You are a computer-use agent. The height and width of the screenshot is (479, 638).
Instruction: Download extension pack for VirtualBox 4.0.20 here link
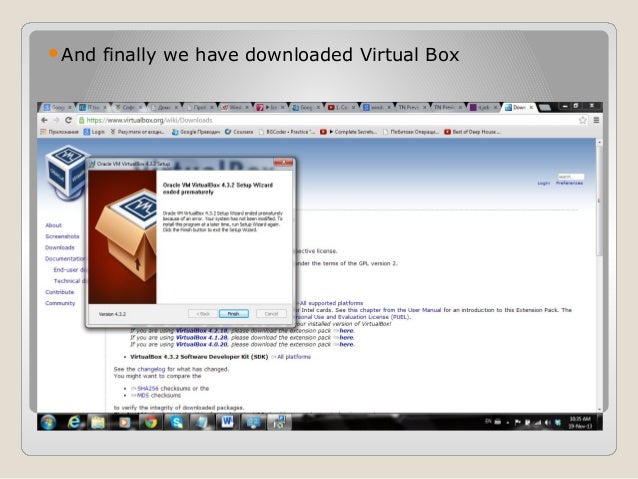tap(346, 344)
